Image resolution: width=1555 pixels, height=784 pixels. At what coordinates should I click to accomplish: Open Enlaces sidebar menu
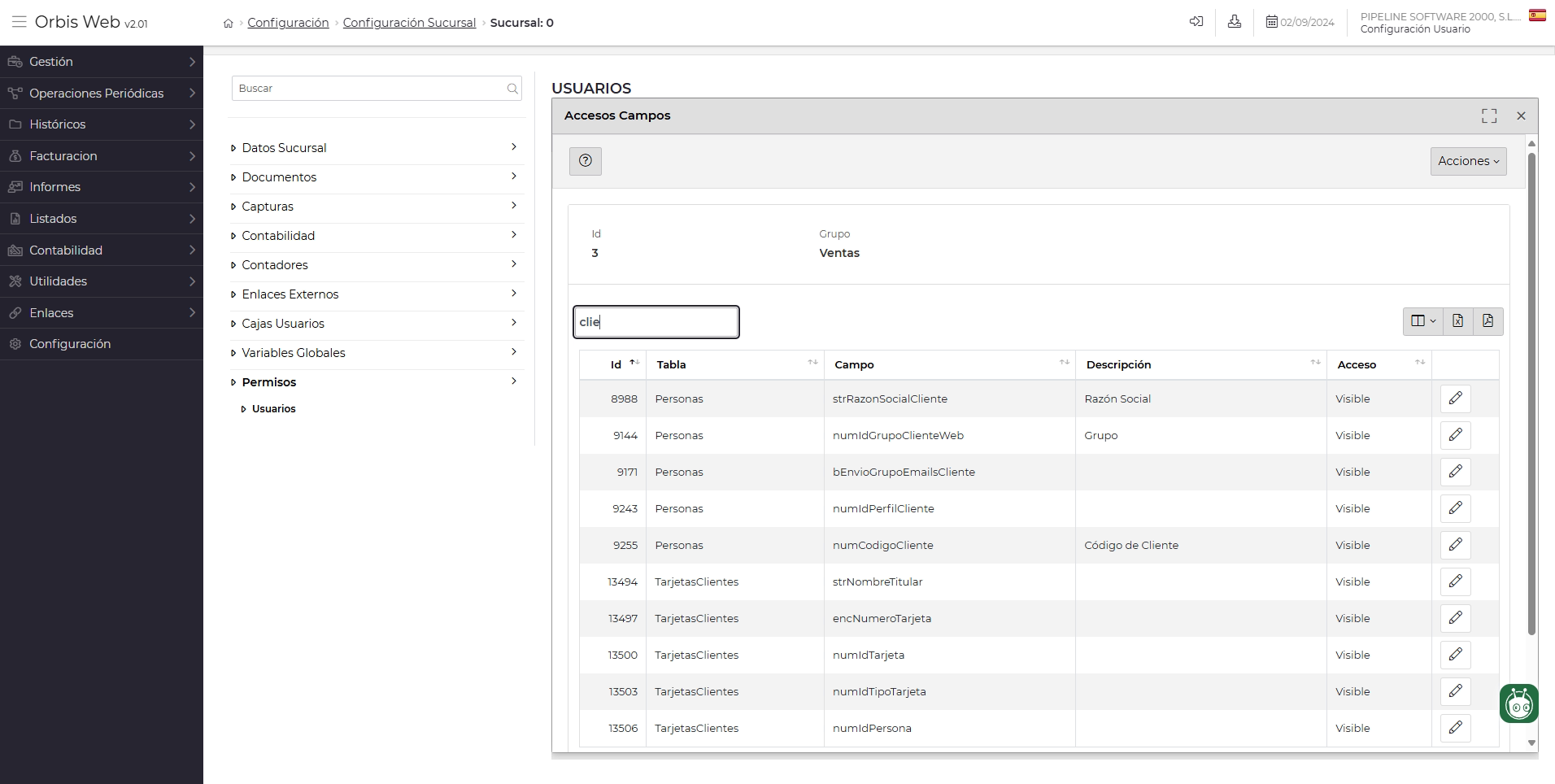pos(102,313)
